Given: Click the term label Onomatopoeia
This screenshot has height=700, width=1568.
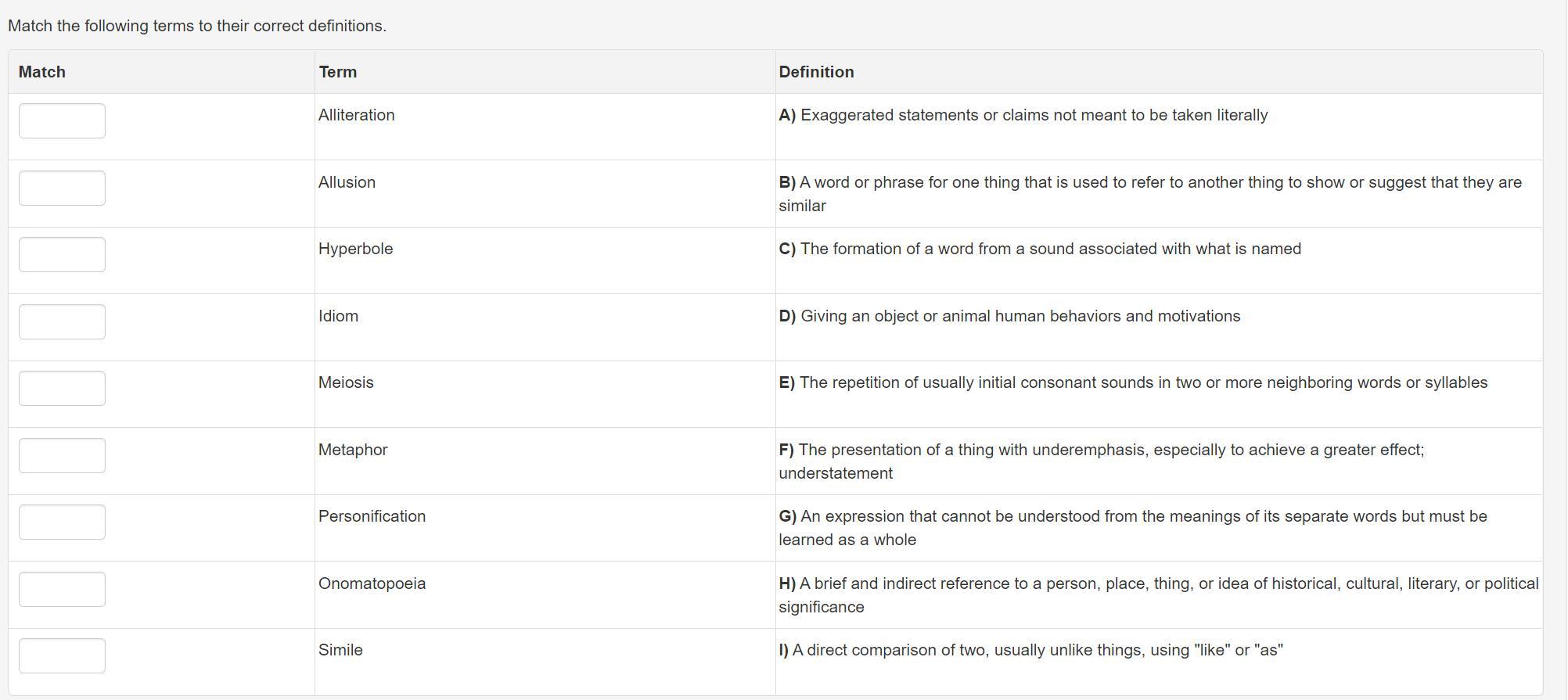Looking at the screenshot, I should (372, 584).
